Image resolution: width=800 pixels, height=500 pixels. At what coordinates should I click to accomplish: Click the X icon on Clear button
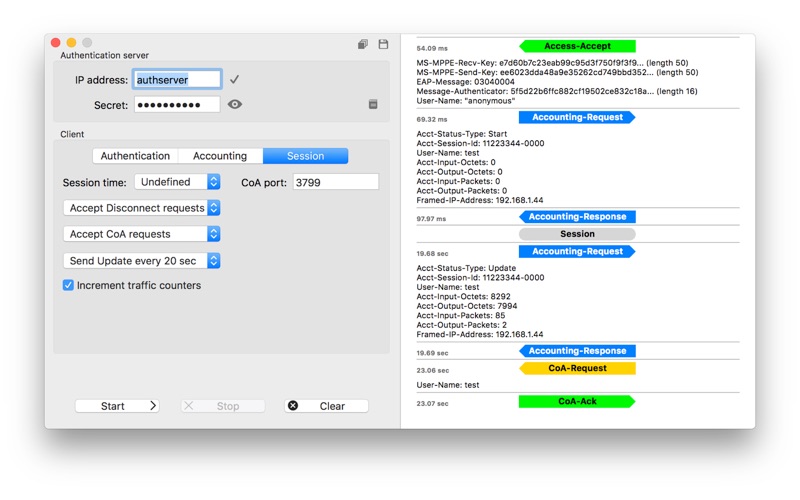(x=293, y=406)
